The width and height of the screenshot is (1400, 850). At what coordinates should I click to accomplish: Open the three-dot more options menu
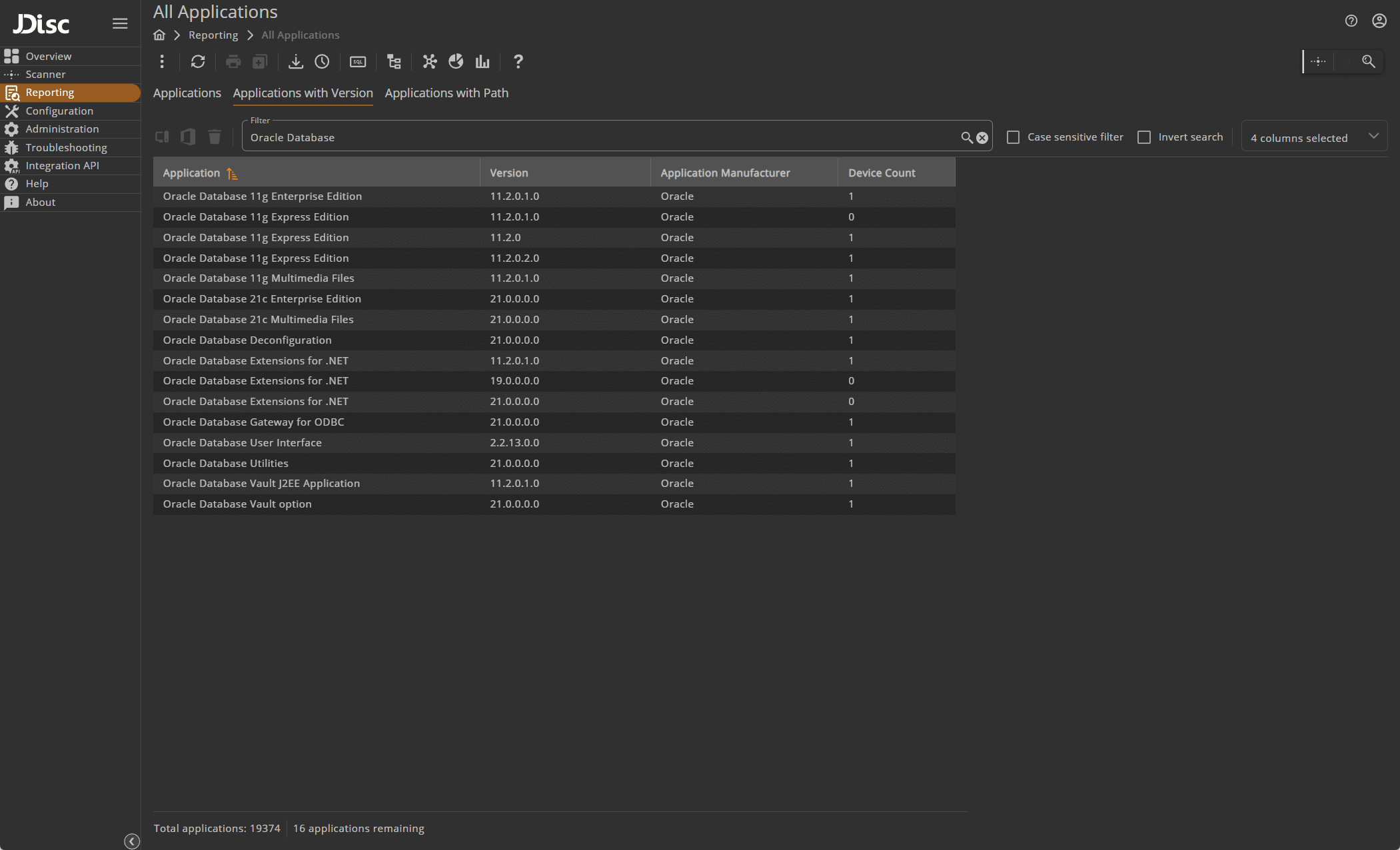coord(162,62)
